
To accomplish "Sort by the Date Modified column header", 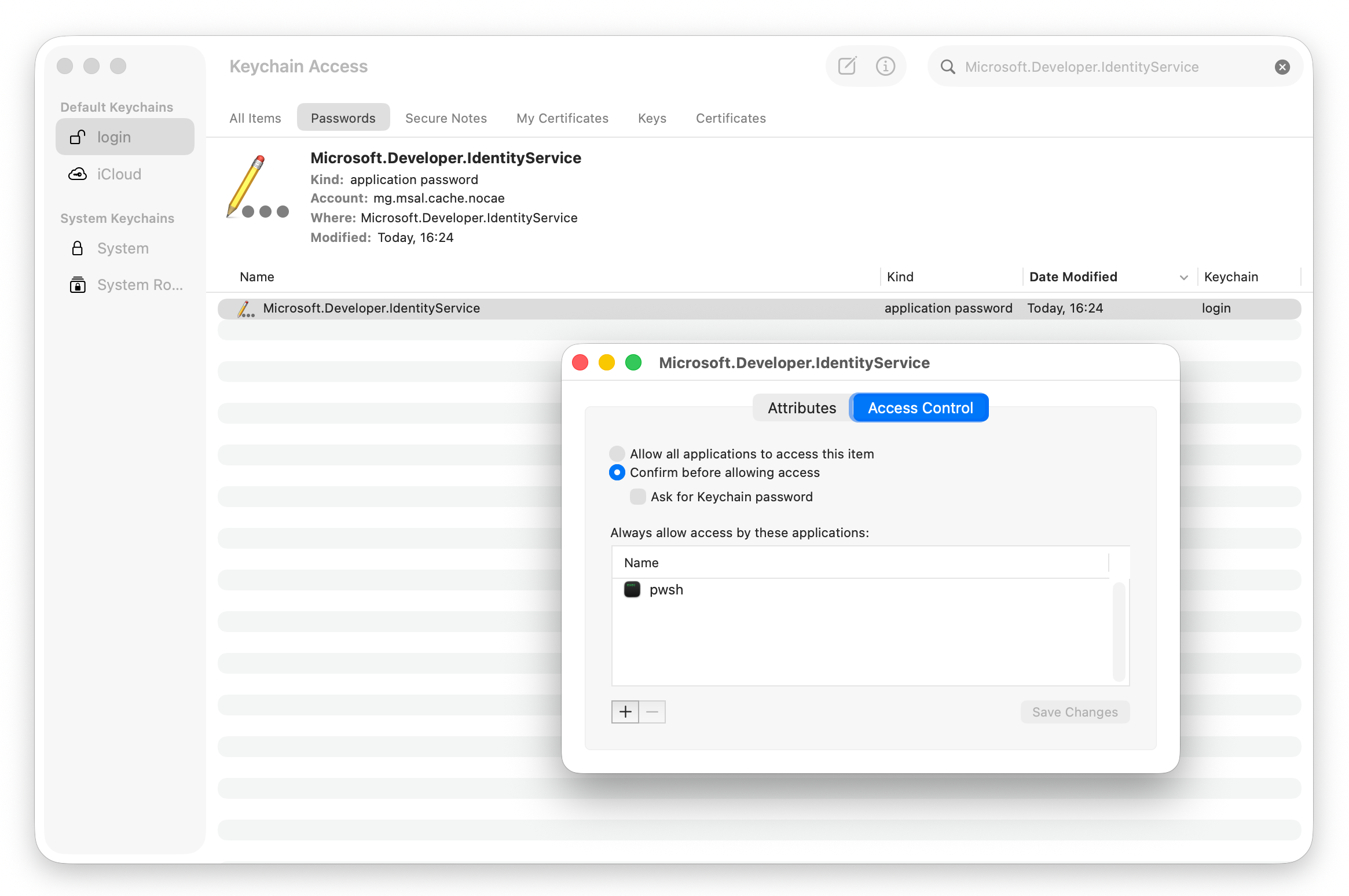I will coord(1073,277).
